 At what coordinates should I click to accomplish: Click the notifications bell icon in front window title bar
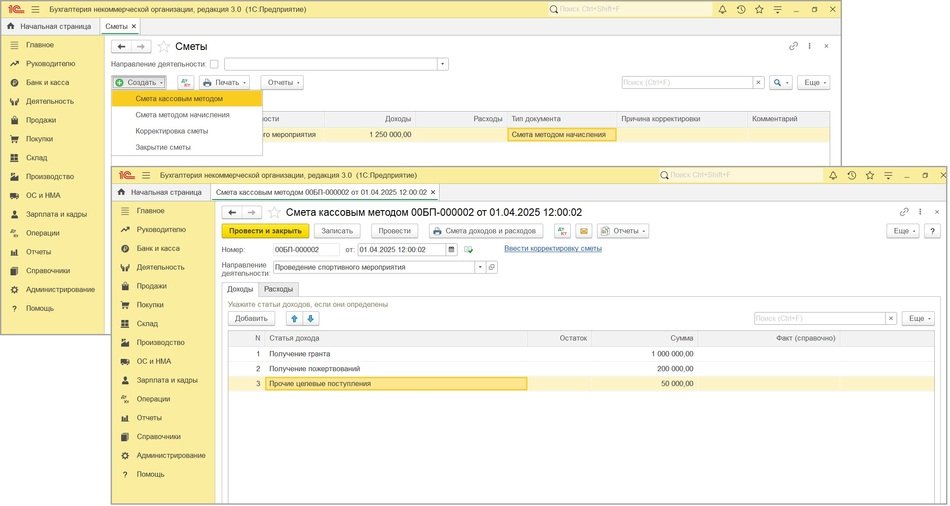[832, 173]
